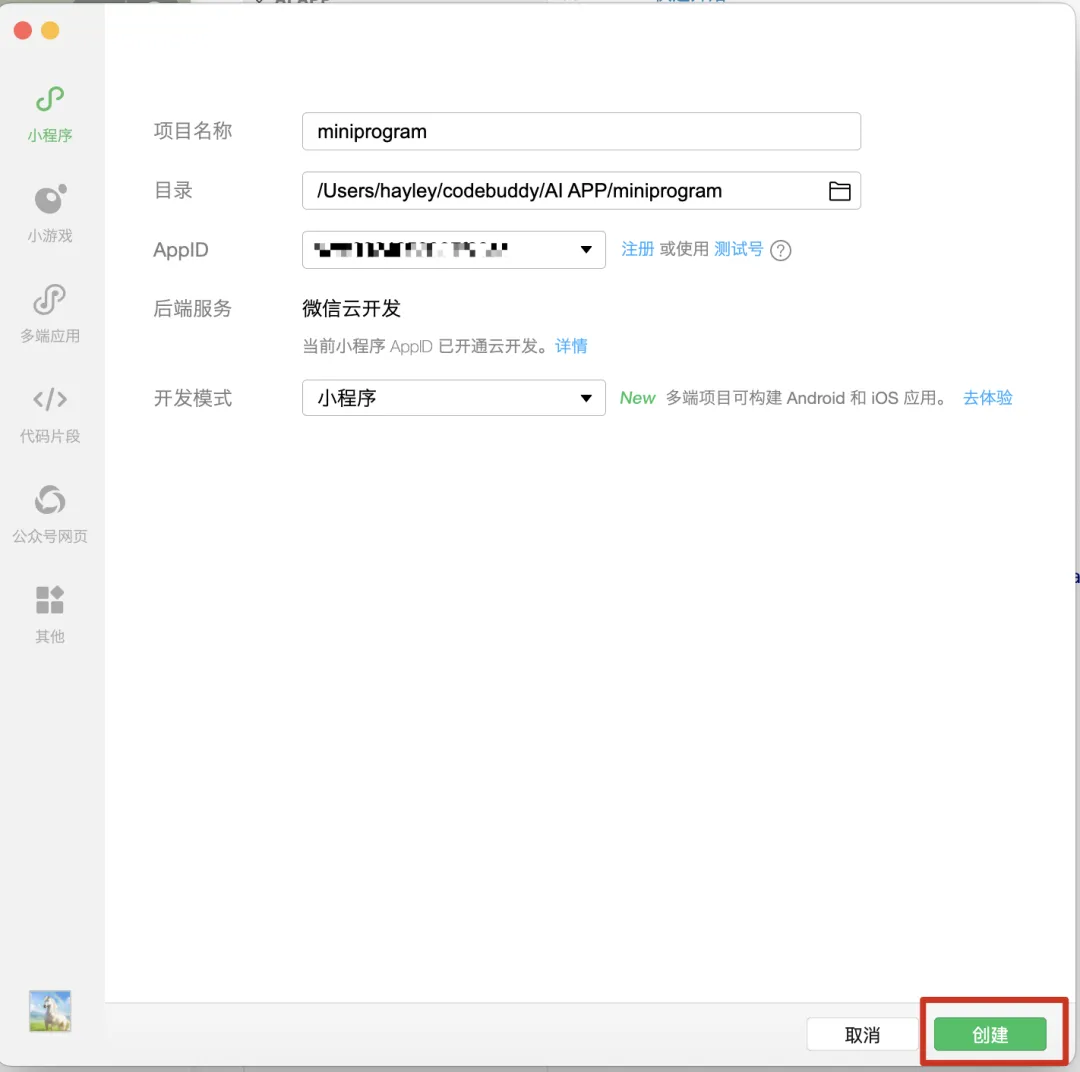The width and height of the screenshot is (1080, 1072).
Task: Open the folder browser for the 目录 field
Action: coord(840,190)
